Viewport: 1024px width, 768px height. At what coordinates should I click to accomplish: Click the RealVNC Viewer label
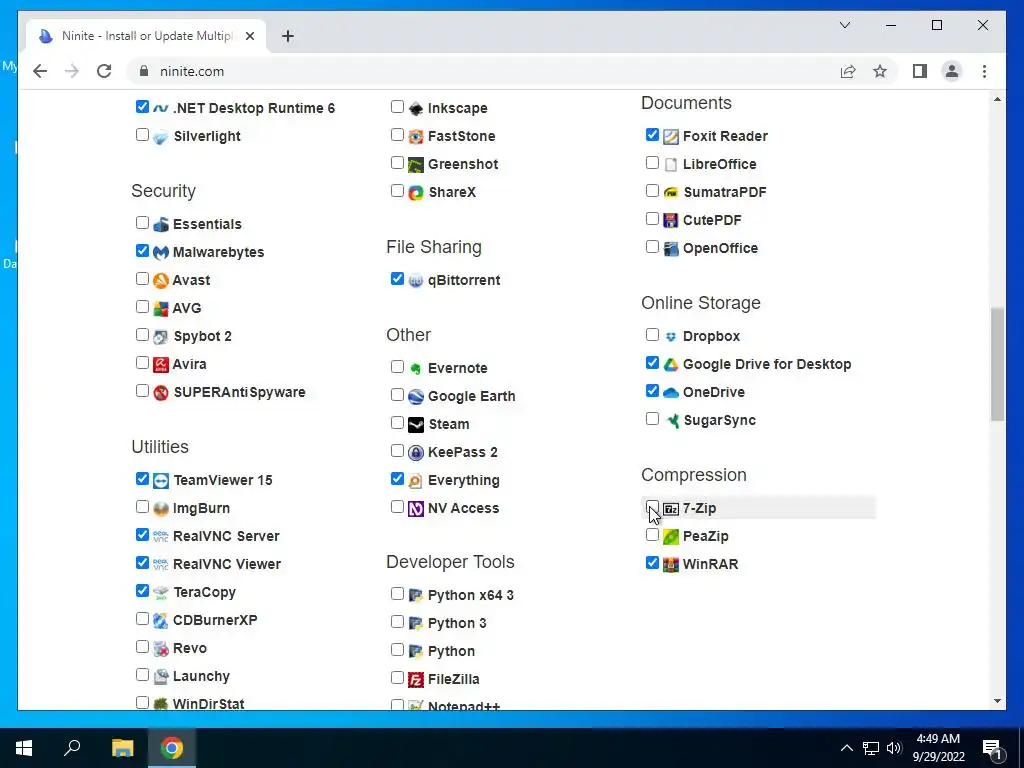227,564
